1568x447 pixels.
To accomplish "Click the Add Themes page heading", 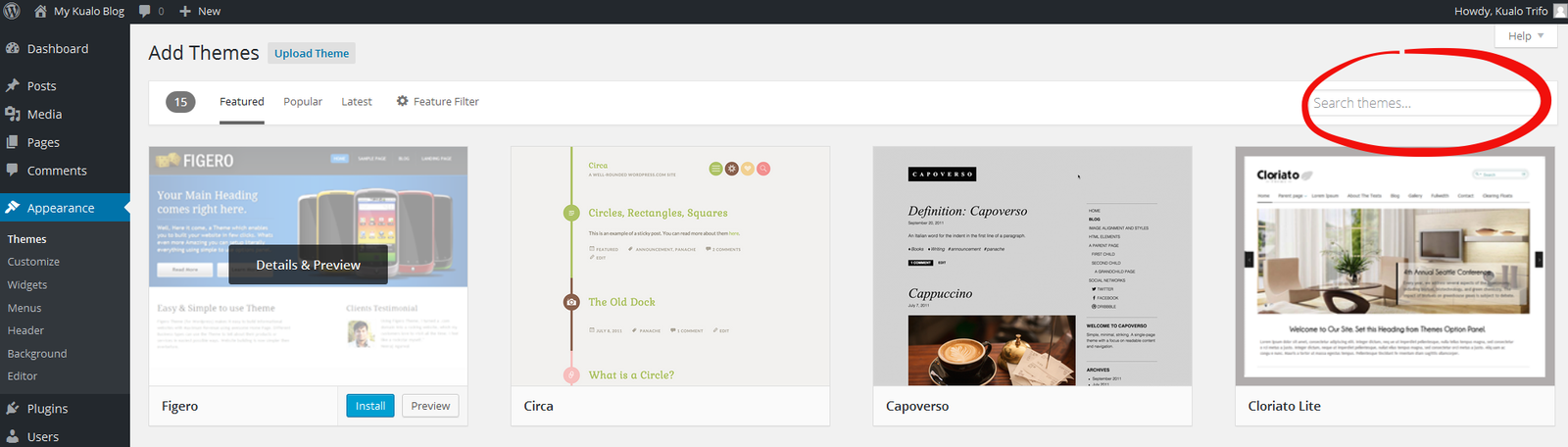I will [204, 53].
